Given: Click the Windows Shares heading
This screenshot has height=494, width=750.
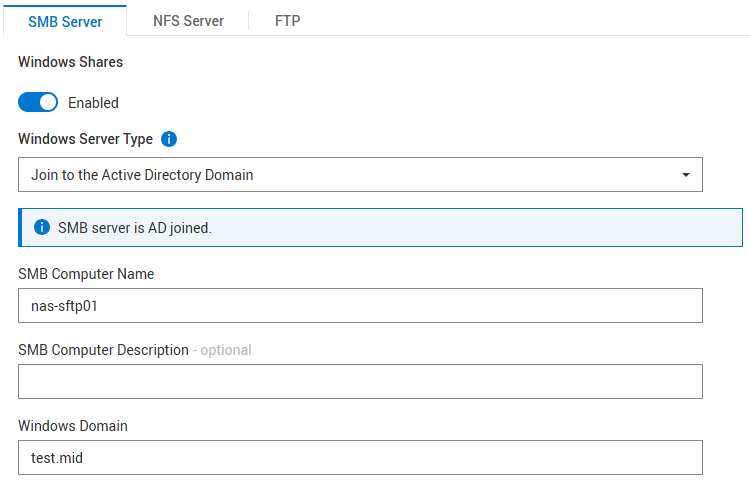Looking at the screenshot, I should point(71,62).
